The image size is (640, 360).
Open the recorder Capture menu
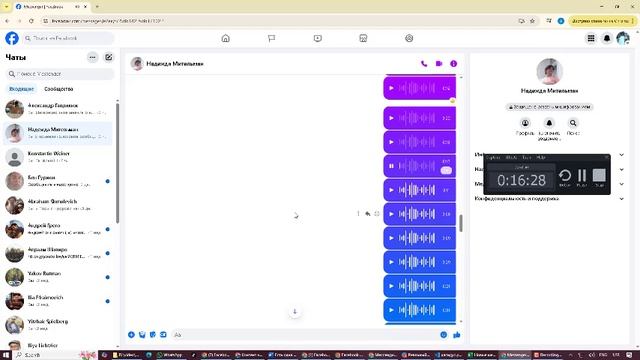(x=493, y=158)
